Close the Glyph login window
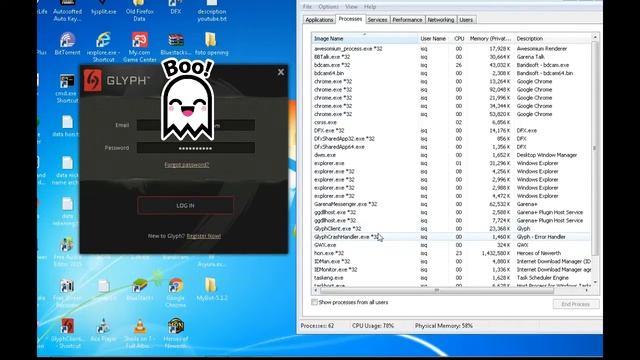Screen dimensions: 640x360 [281, 72]
